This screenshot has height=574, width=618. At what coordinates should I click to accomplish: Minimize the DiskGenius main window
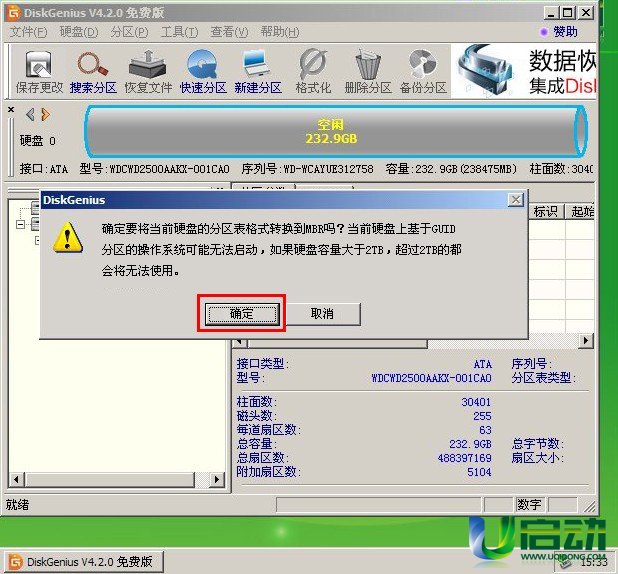click(551, 13)
